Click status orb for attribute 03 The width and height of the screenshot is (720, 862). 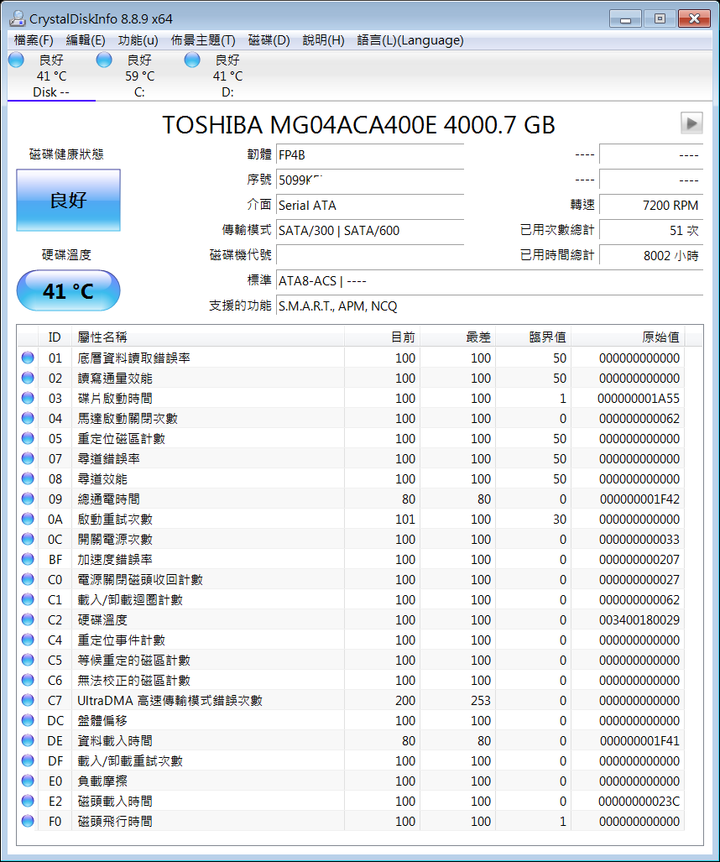point(27,398)
